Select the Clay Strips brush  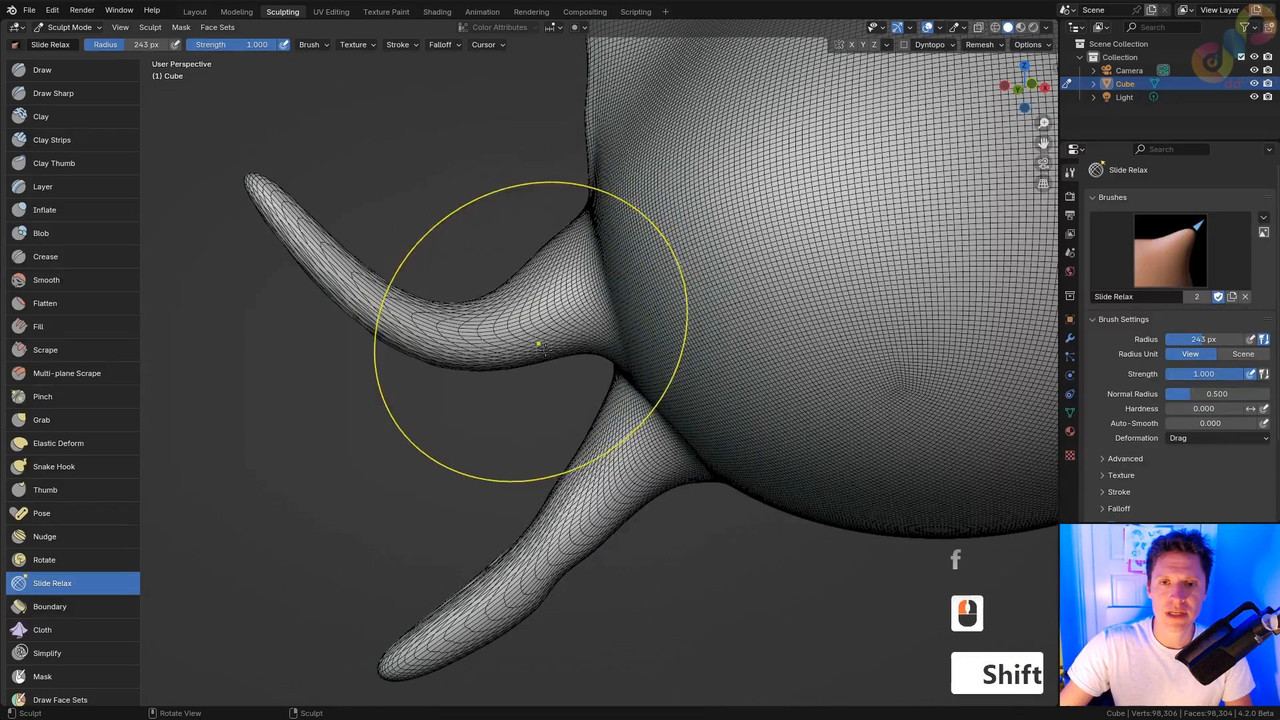click(x=72, y=140)
